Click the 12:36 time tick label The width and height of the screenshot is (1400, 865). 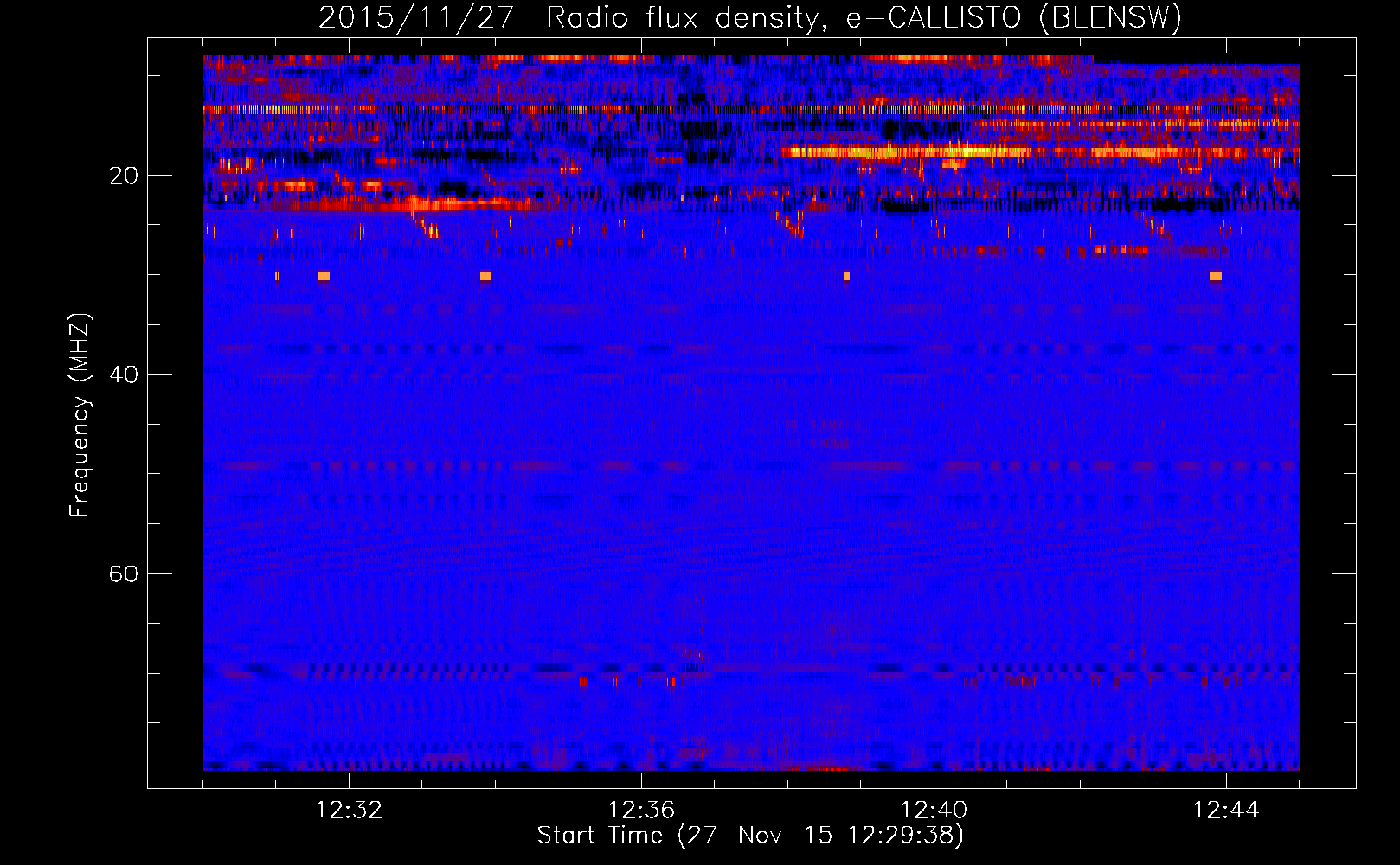641,811
